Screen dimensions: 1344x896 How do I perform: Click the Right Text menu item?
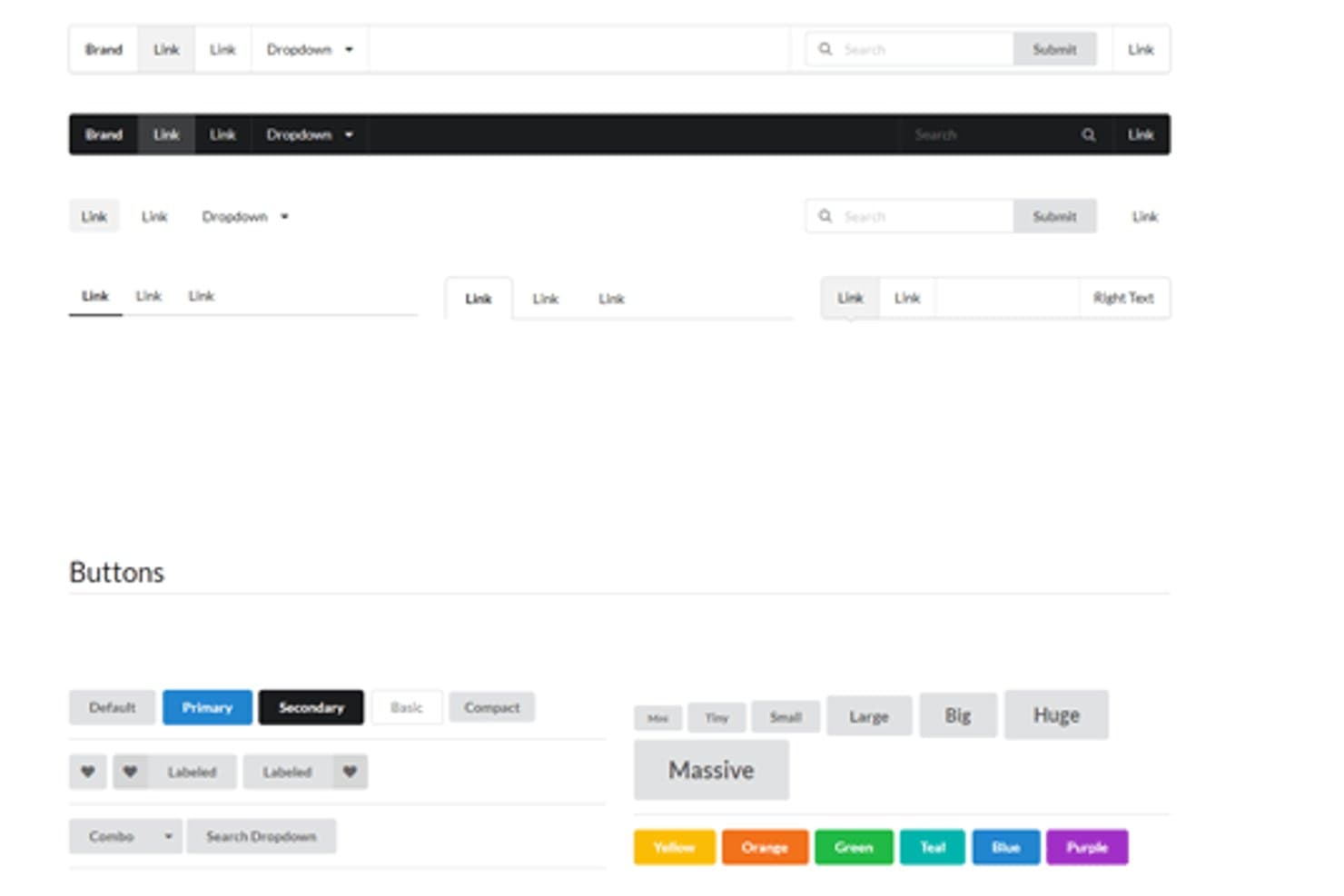(x=1123, y=298)
